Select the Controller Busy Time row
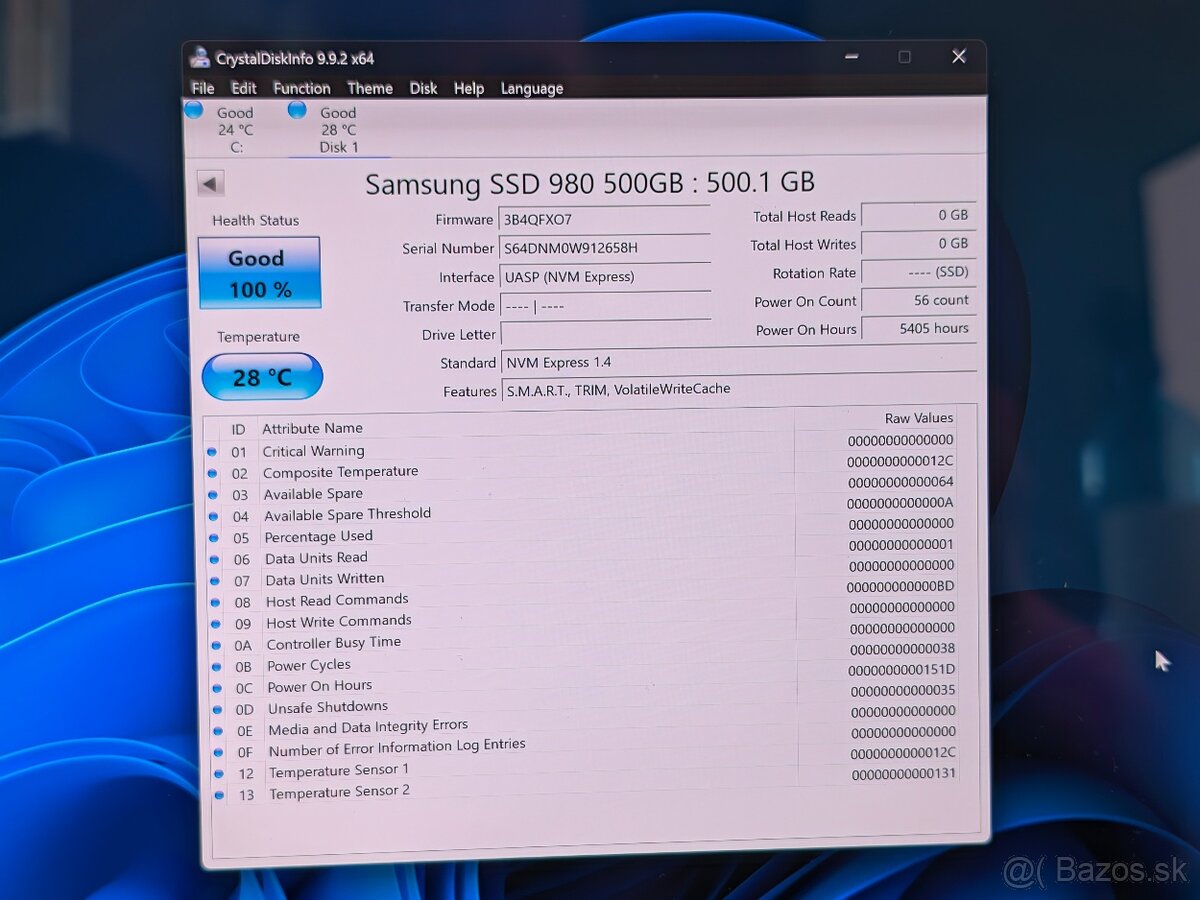Viewport: 1200px width, 900px height. (x=584, y=637)
